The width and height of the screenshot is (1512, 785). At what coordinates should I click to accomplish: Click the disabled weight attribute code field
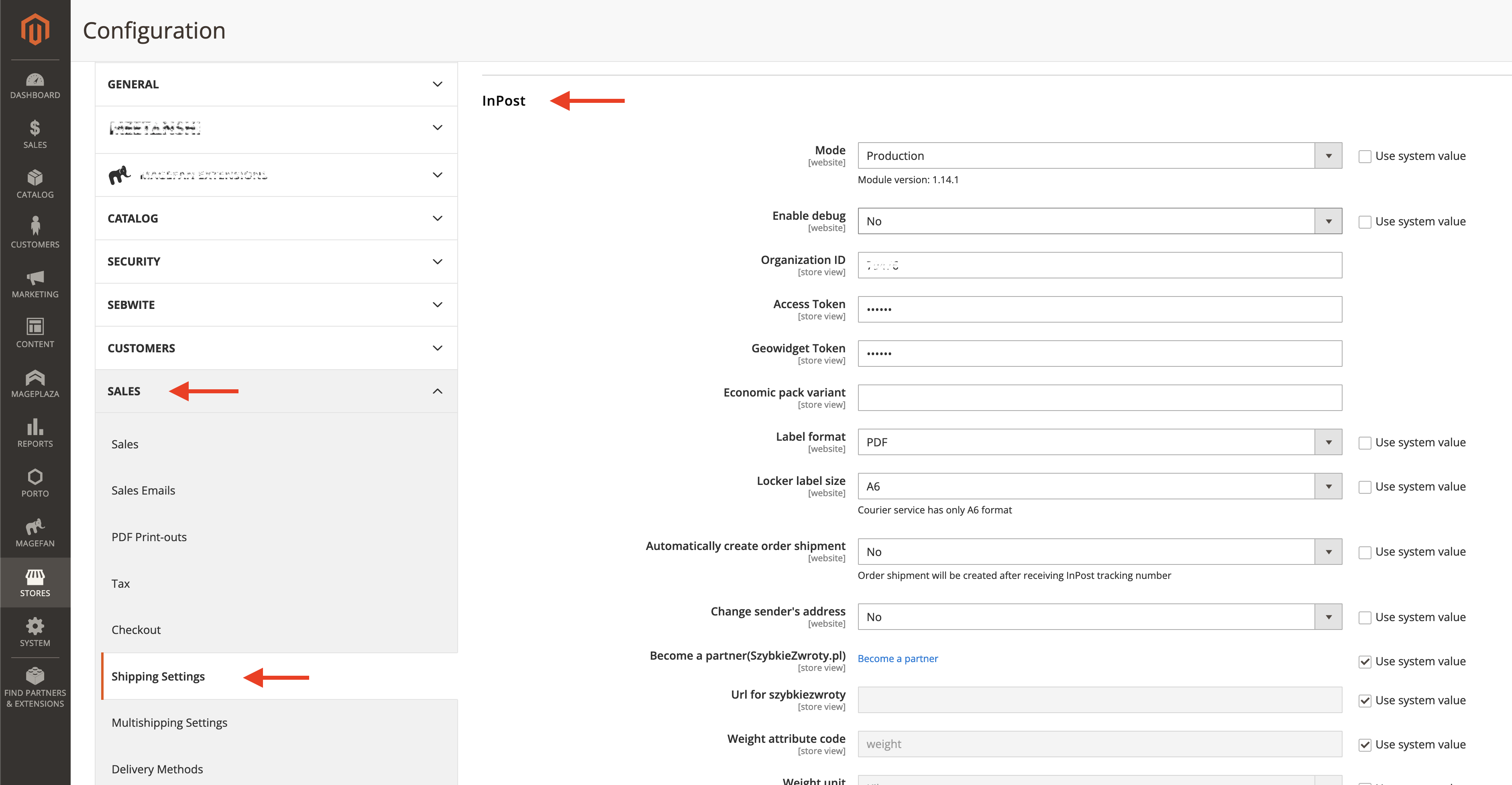point(1099,744)
